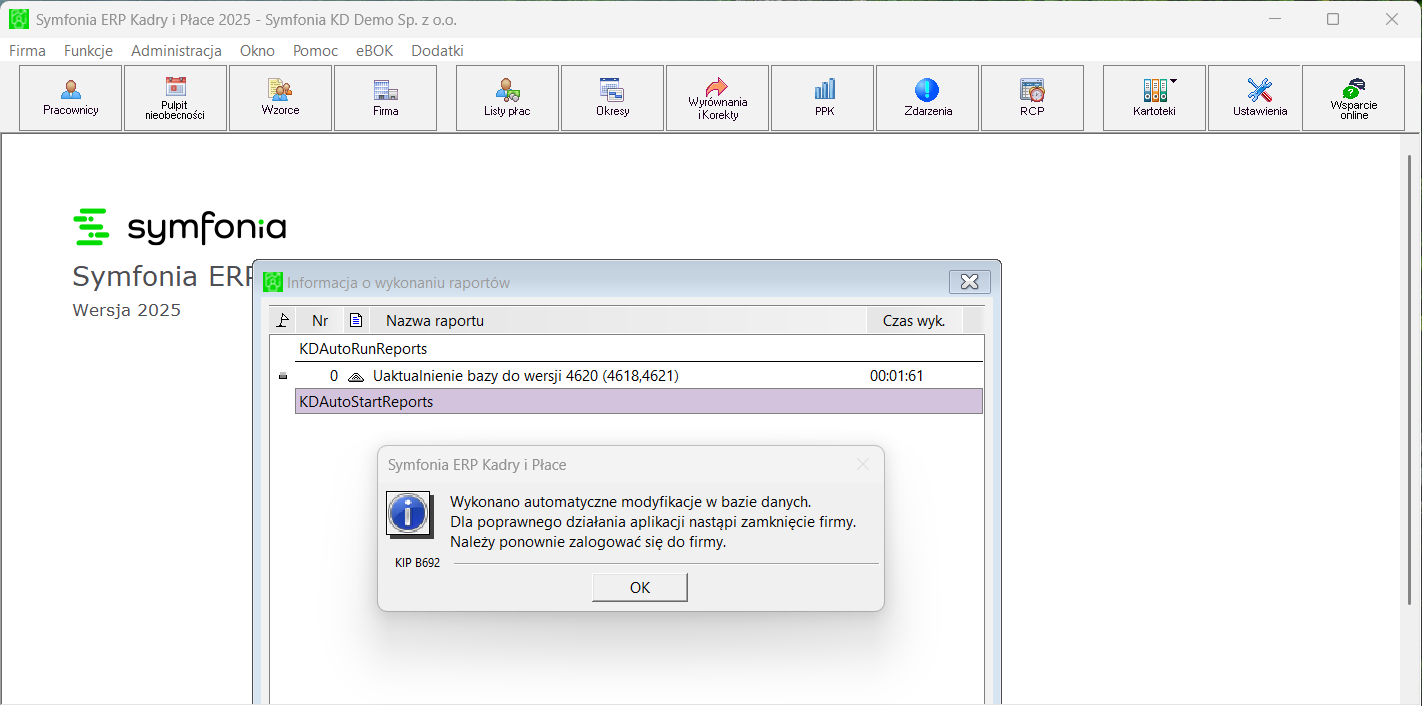Open the Kartoteki toolbar button
Screen dimensions: 1422x706
1155,98
